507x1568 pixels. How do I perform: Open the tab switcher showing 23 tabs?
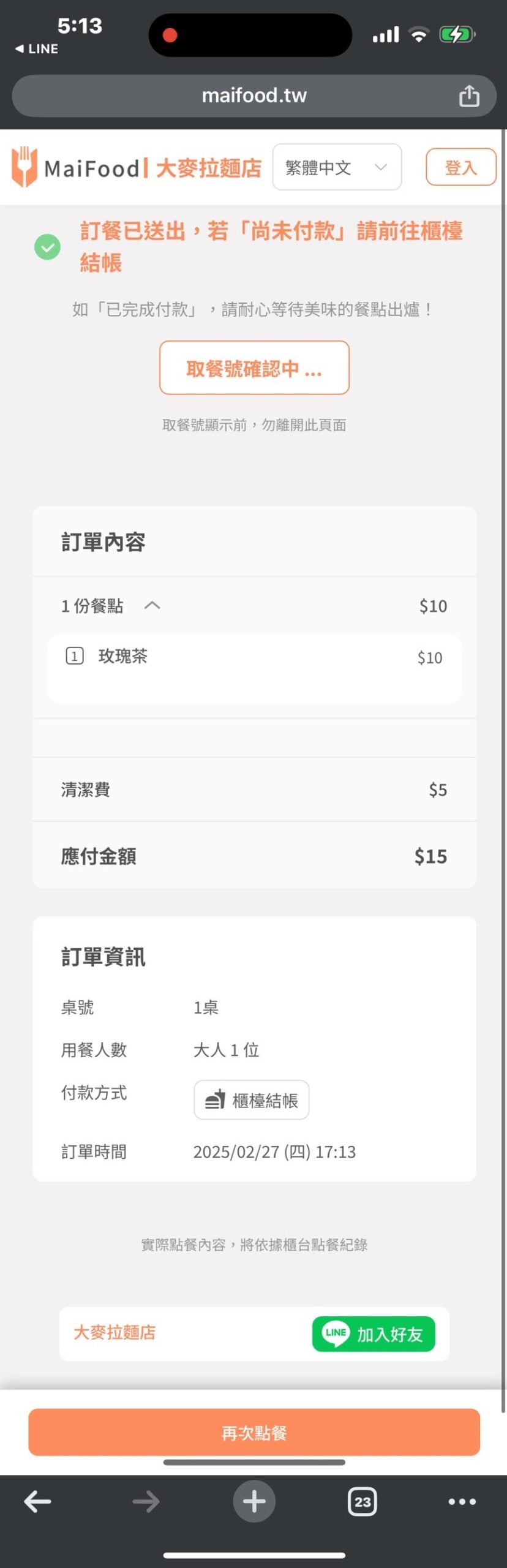click(362, 1501)
